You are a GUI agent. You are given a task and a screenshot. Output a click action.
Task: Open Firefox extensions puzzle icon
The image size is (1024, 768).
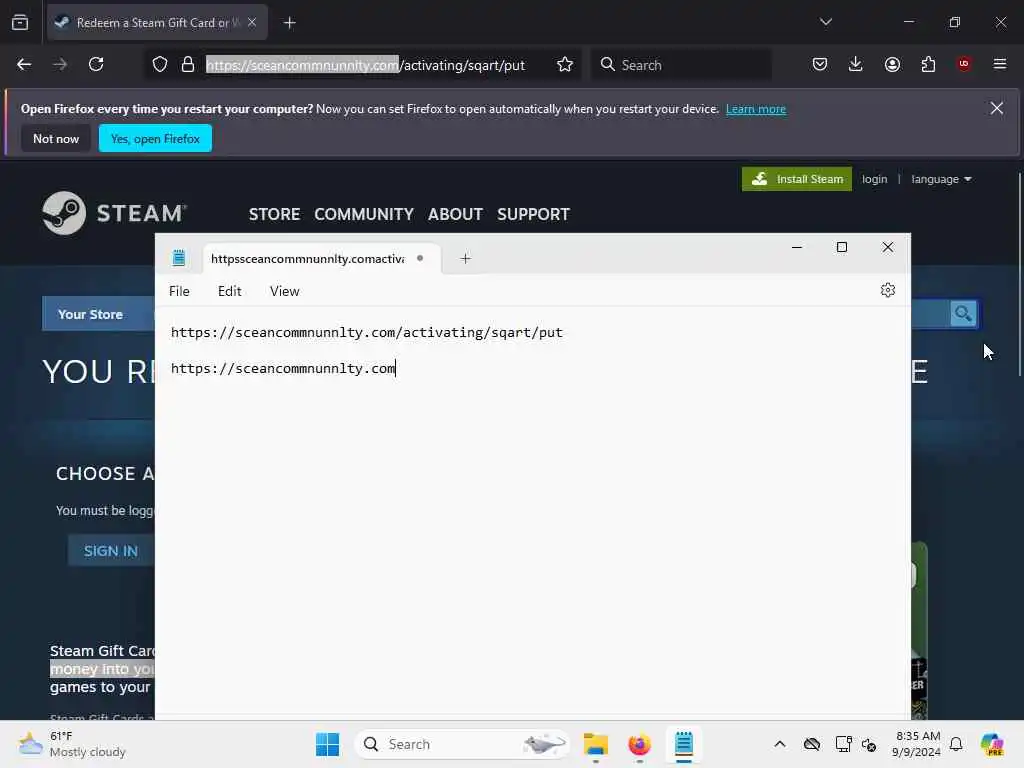[928, 64]
